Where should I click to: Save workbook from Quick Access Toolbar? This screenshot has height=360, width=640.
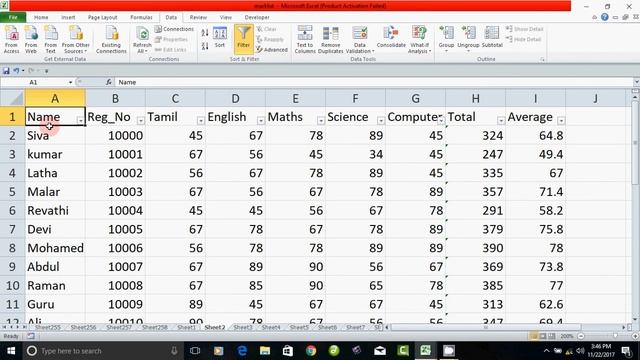pyautogui.click(x=6, y=71)
